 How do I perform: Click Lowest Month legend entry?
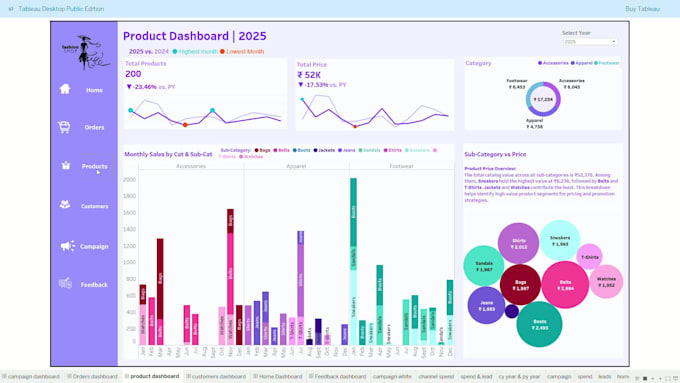[x=242, y=51]
